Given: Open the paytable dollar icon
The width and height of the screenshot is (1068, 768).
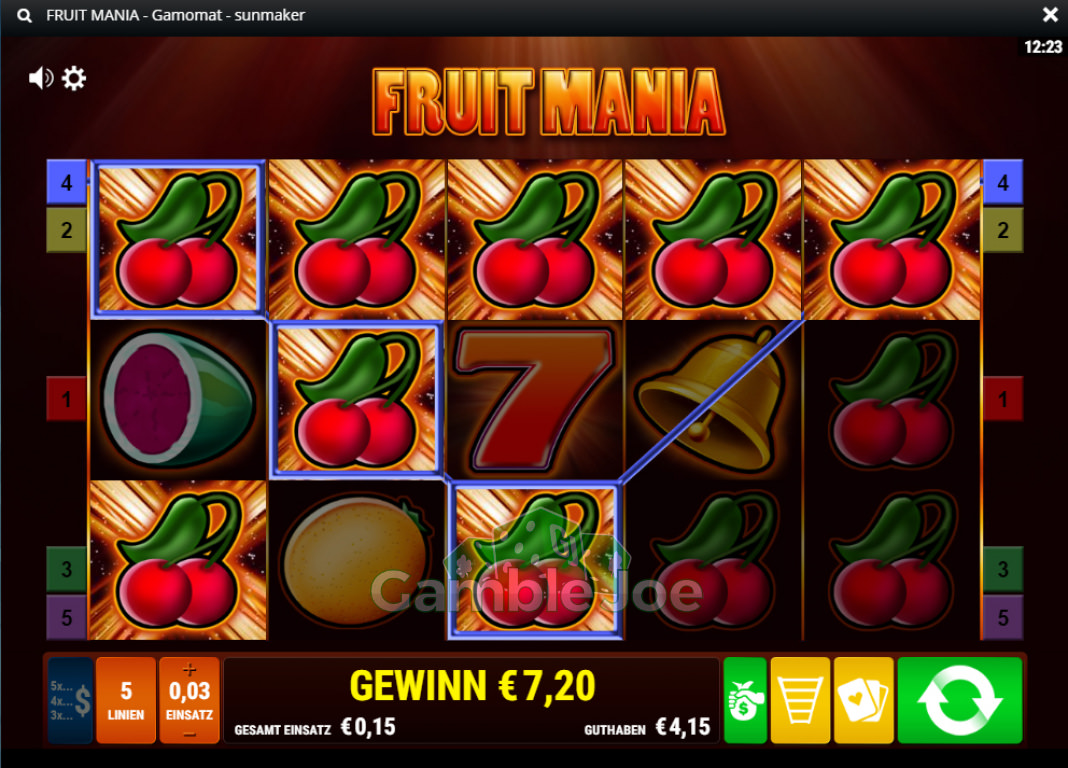Looking at the screenshot, I should tap(70, 700).
